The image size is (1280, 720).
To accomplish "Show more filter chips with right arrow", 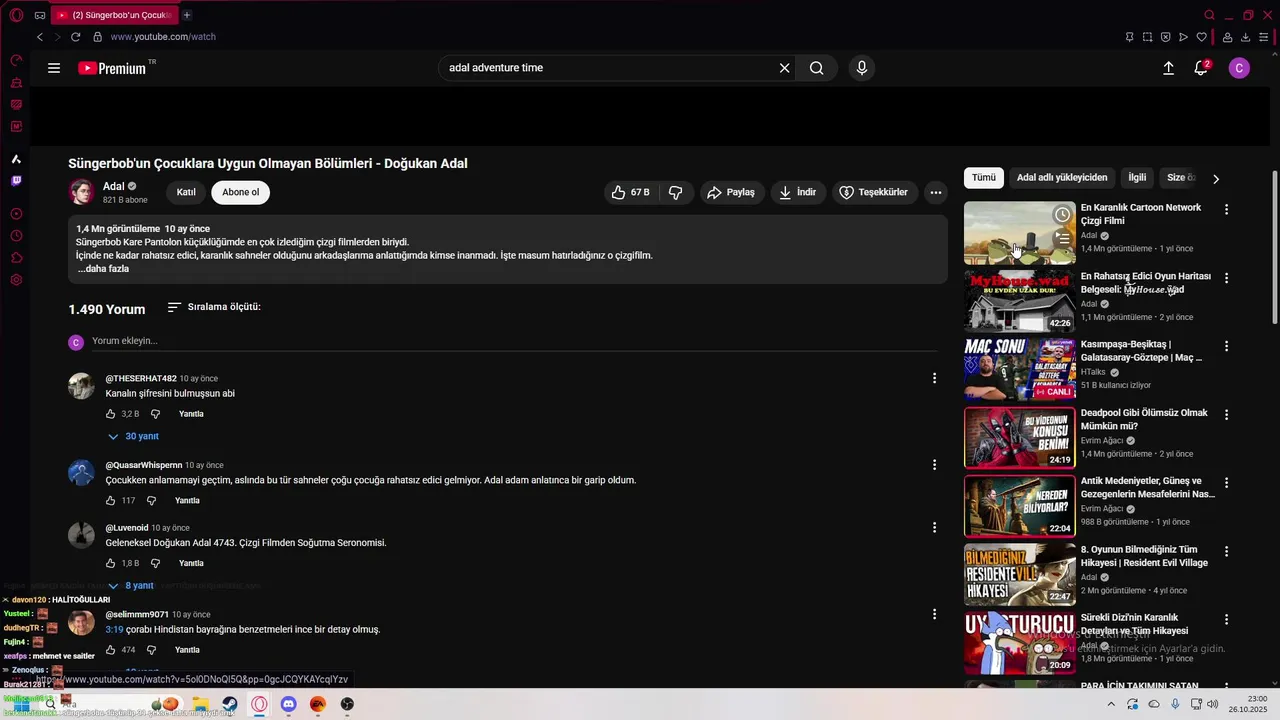I will [1216, 179].
